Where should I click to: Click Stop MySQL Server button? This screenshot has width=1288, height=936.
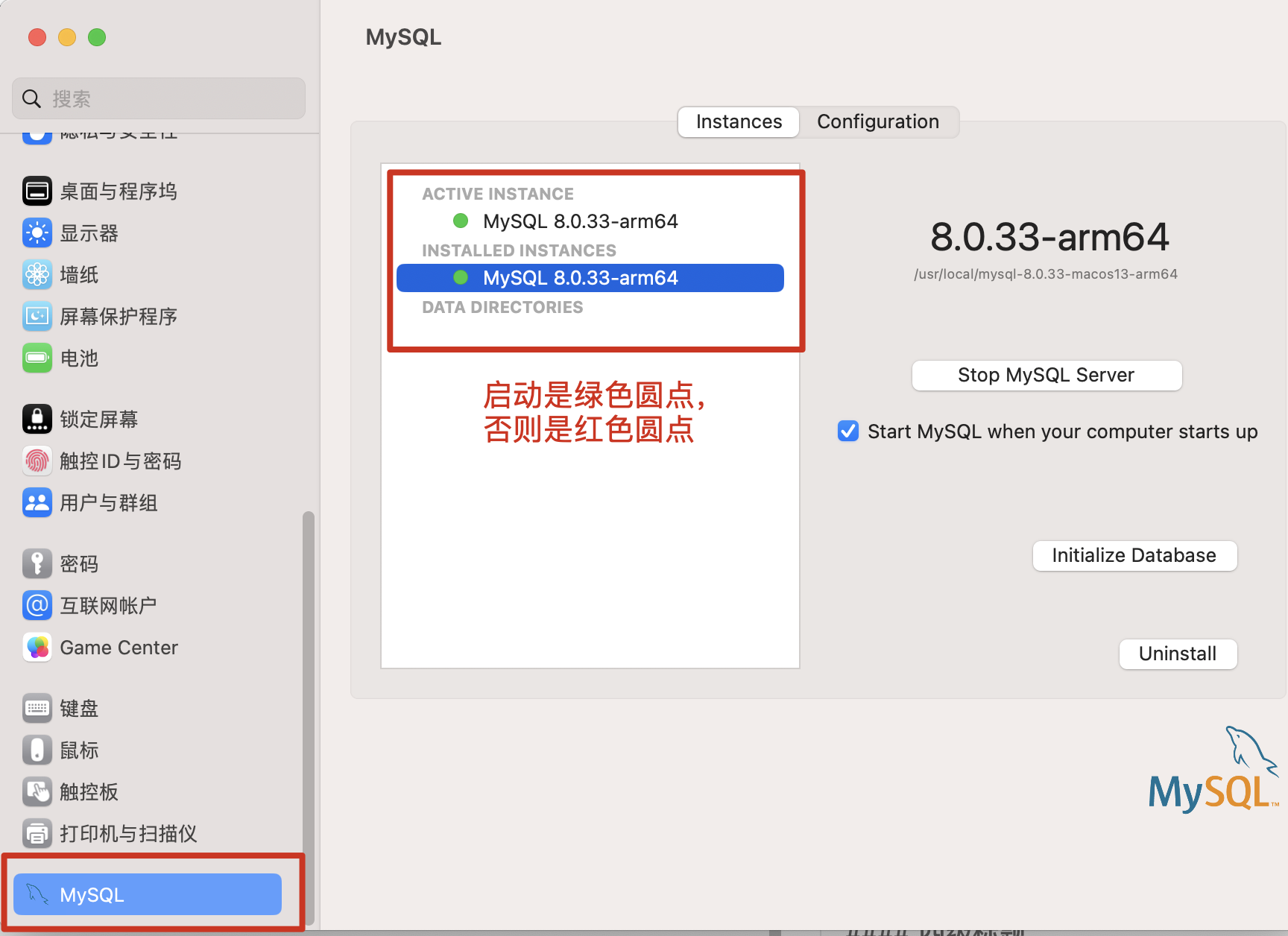(1046, 375)
